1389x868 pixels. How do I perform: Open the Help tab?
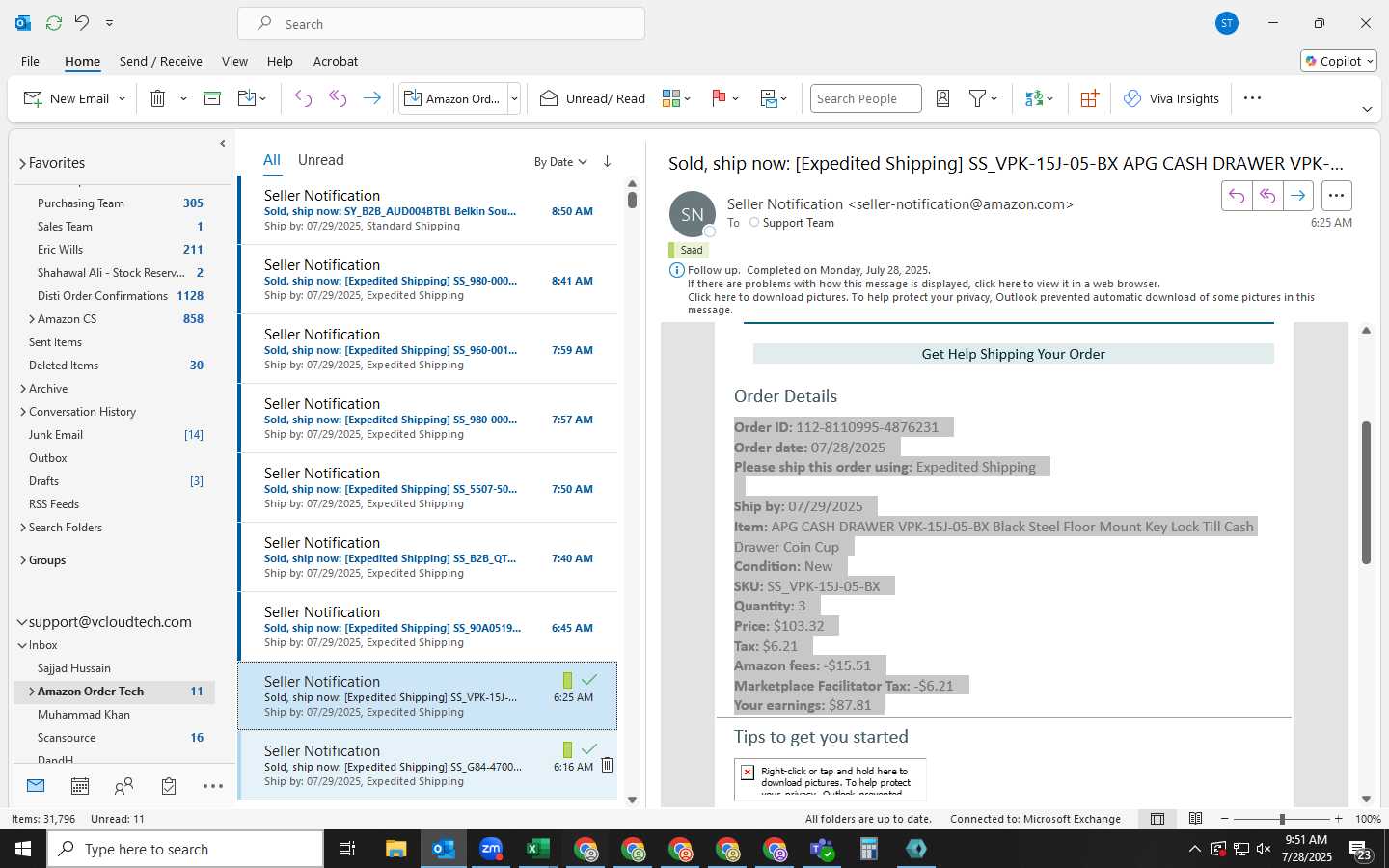pos(280,61)
